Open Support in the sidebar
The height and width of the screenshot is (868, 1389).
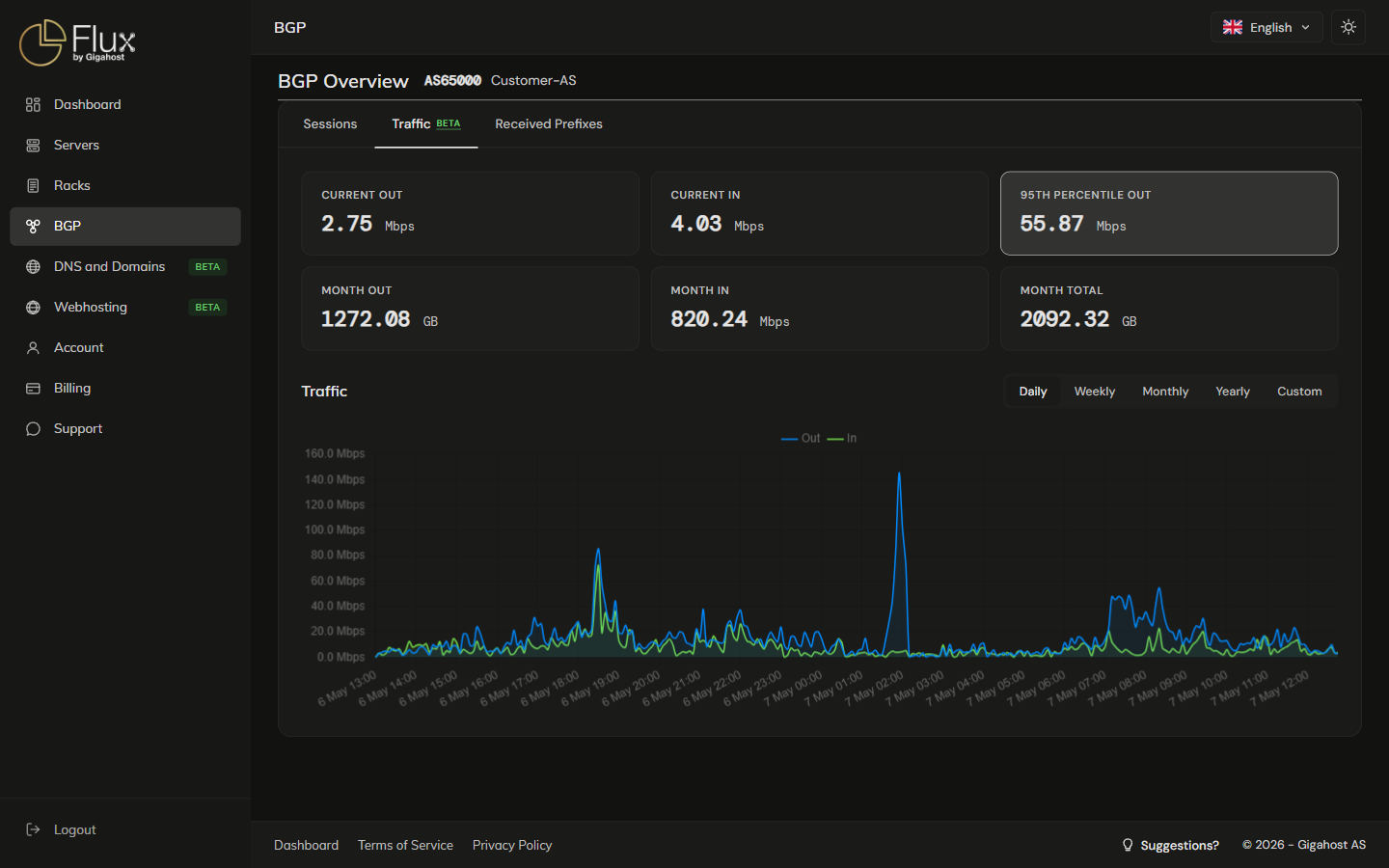tap(125, 428)
